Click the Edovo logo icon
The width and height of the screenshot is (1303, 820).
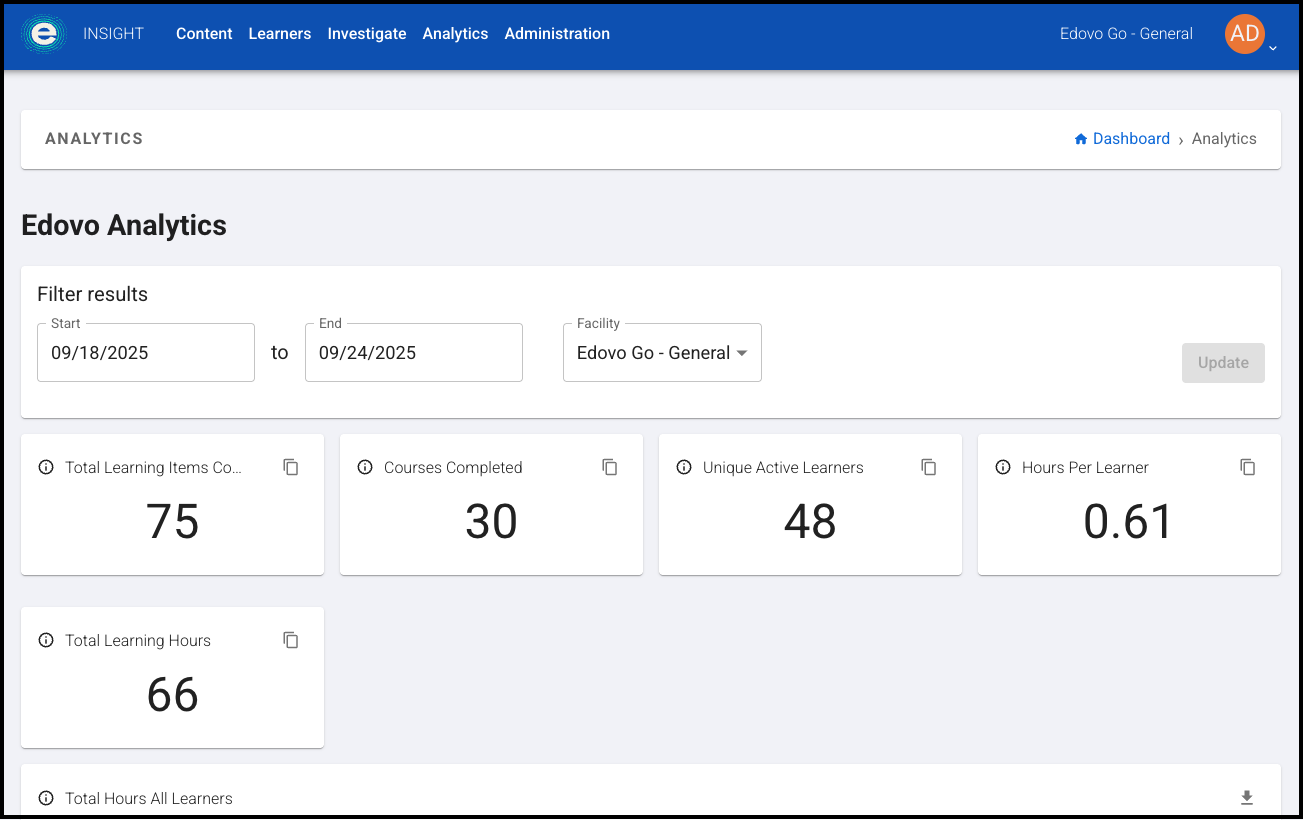(x=44, y=34)
